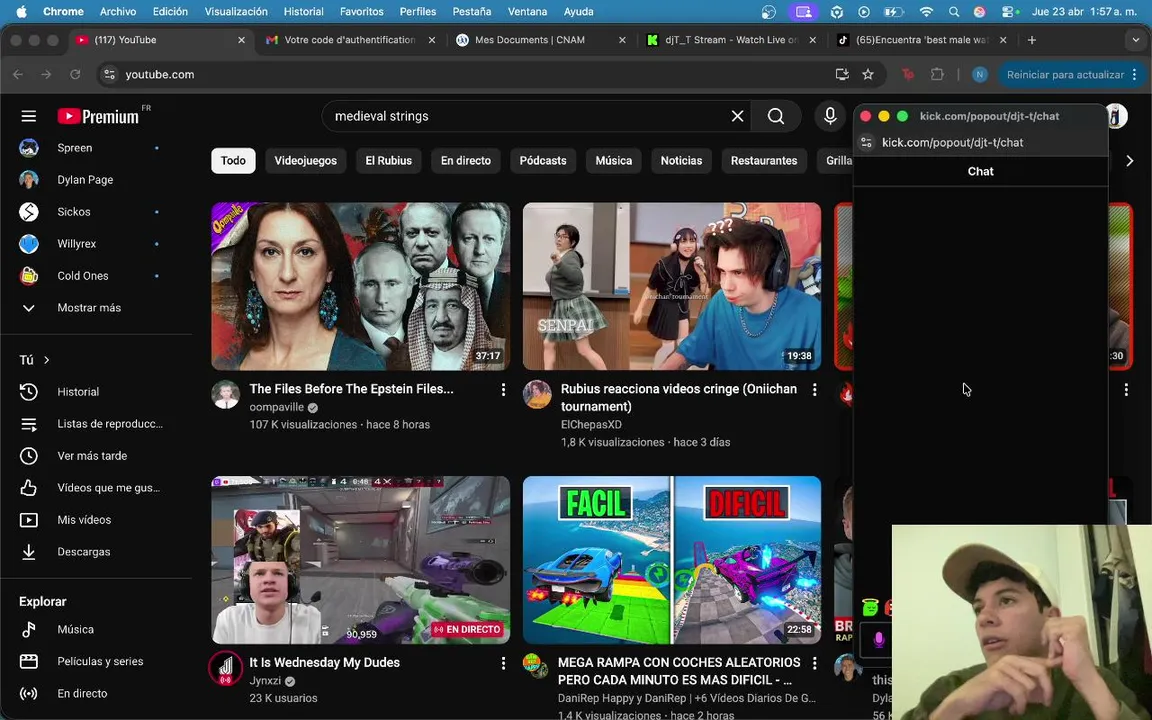Start voice search with microphone icon

(830, 116)
